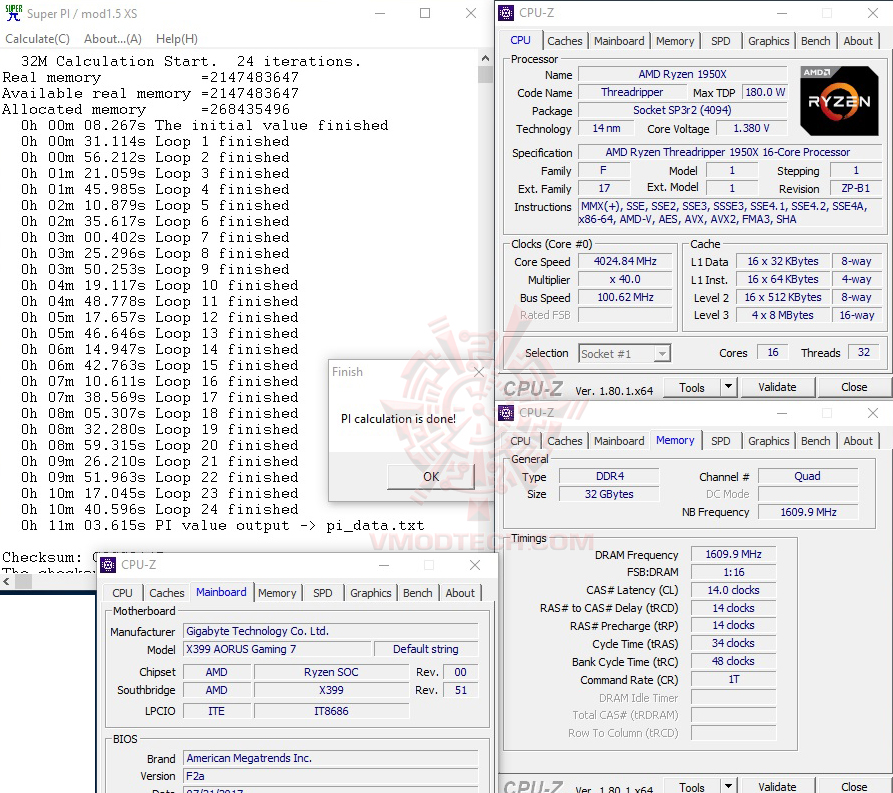893x793 pixels.
Task: Select CPU tab in Mainboard CPU-Z window
Action: point(122,593)
